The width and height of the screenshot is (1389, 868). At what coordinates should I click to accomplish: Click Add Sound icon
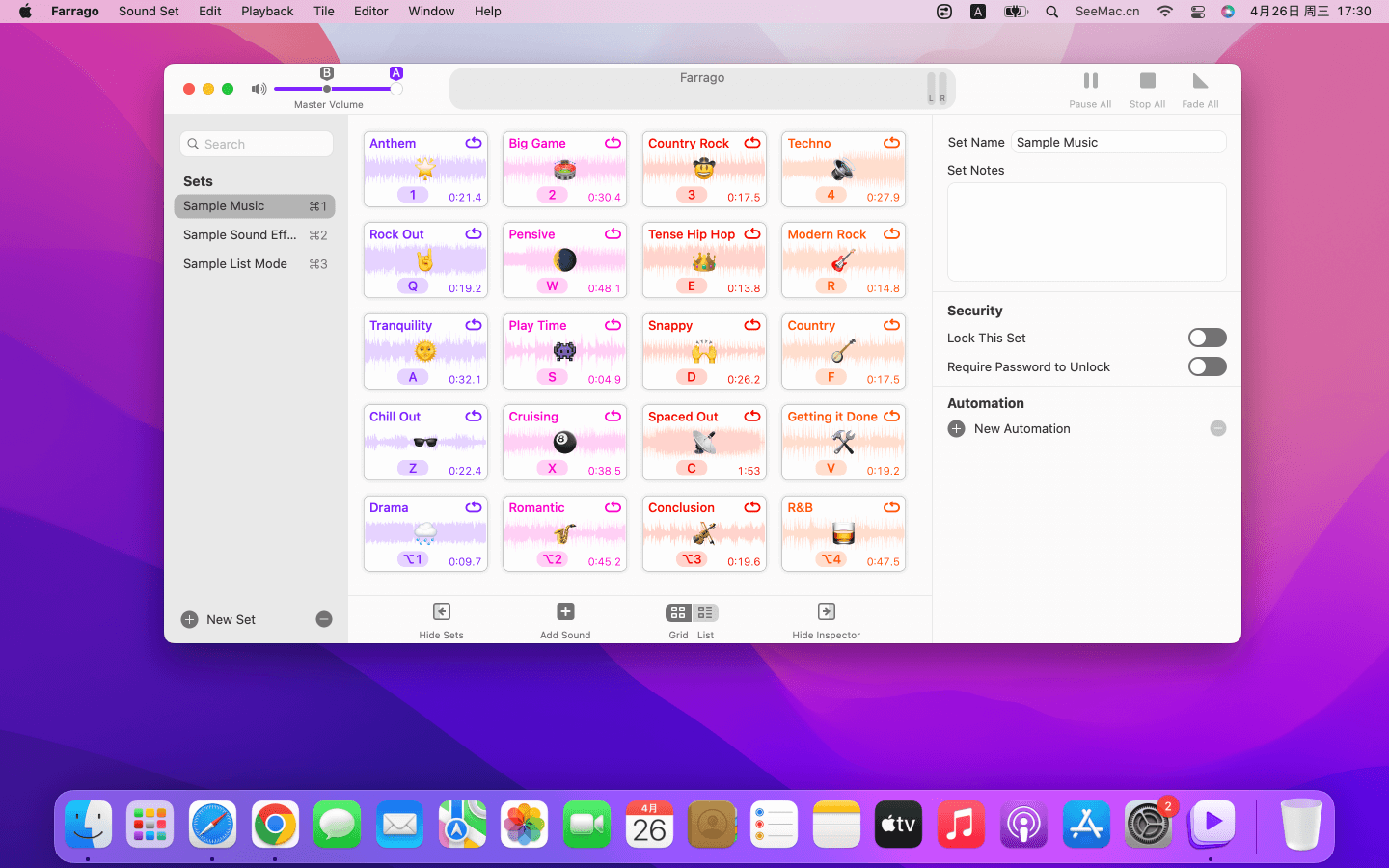(x=565, y=611)
